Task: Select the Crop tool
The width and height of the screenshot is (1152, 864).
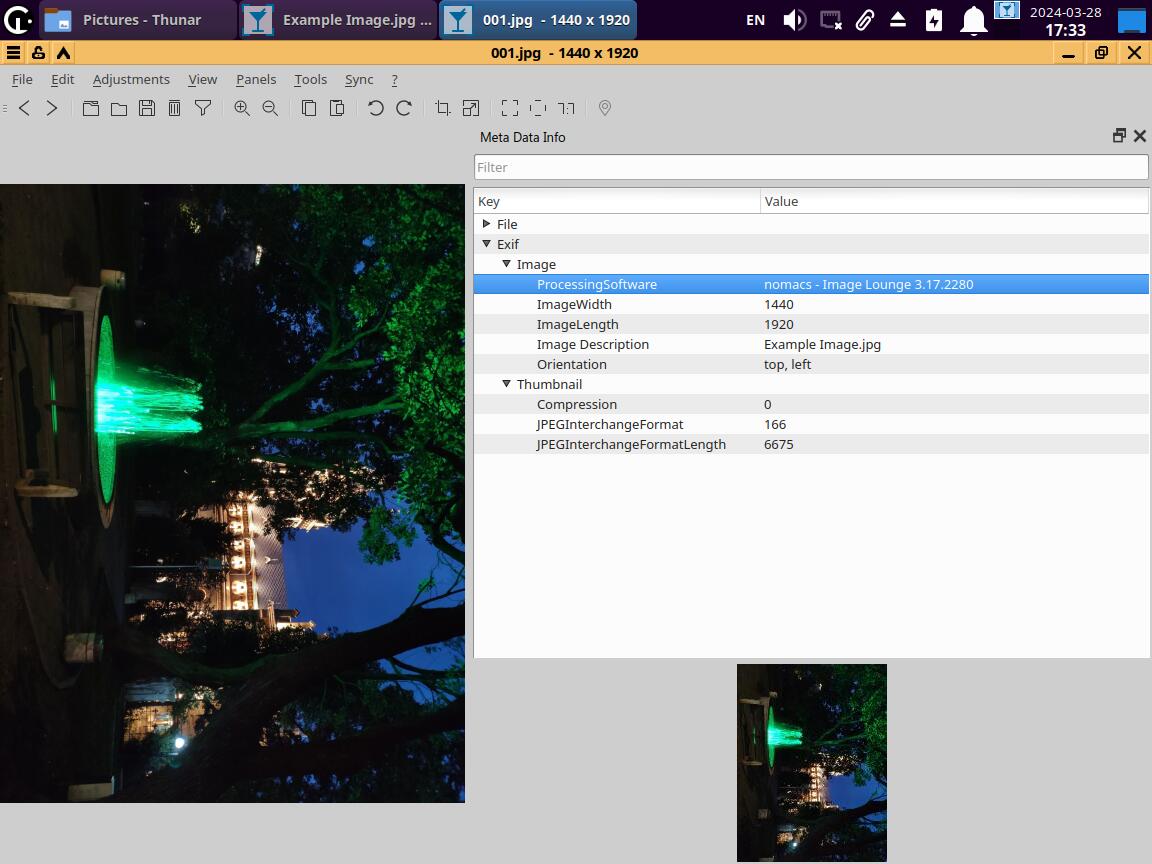Action: pos(443,108)
